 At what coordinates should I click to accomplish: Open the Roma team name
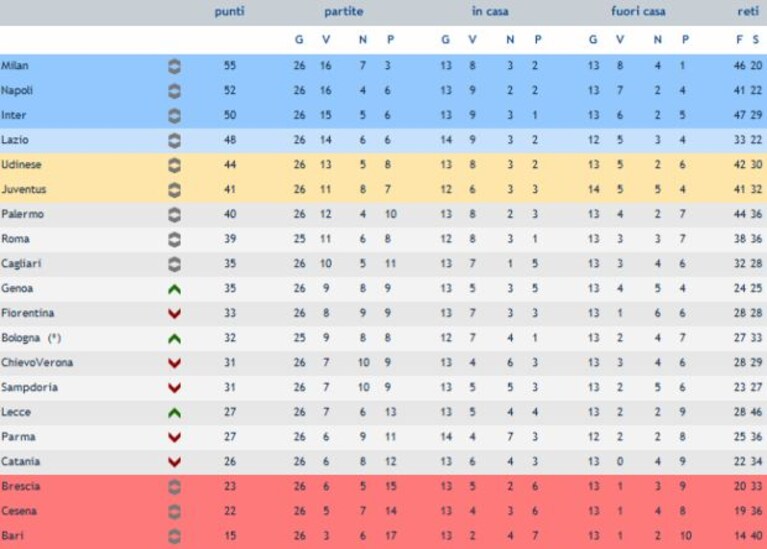tap(16, 239)
